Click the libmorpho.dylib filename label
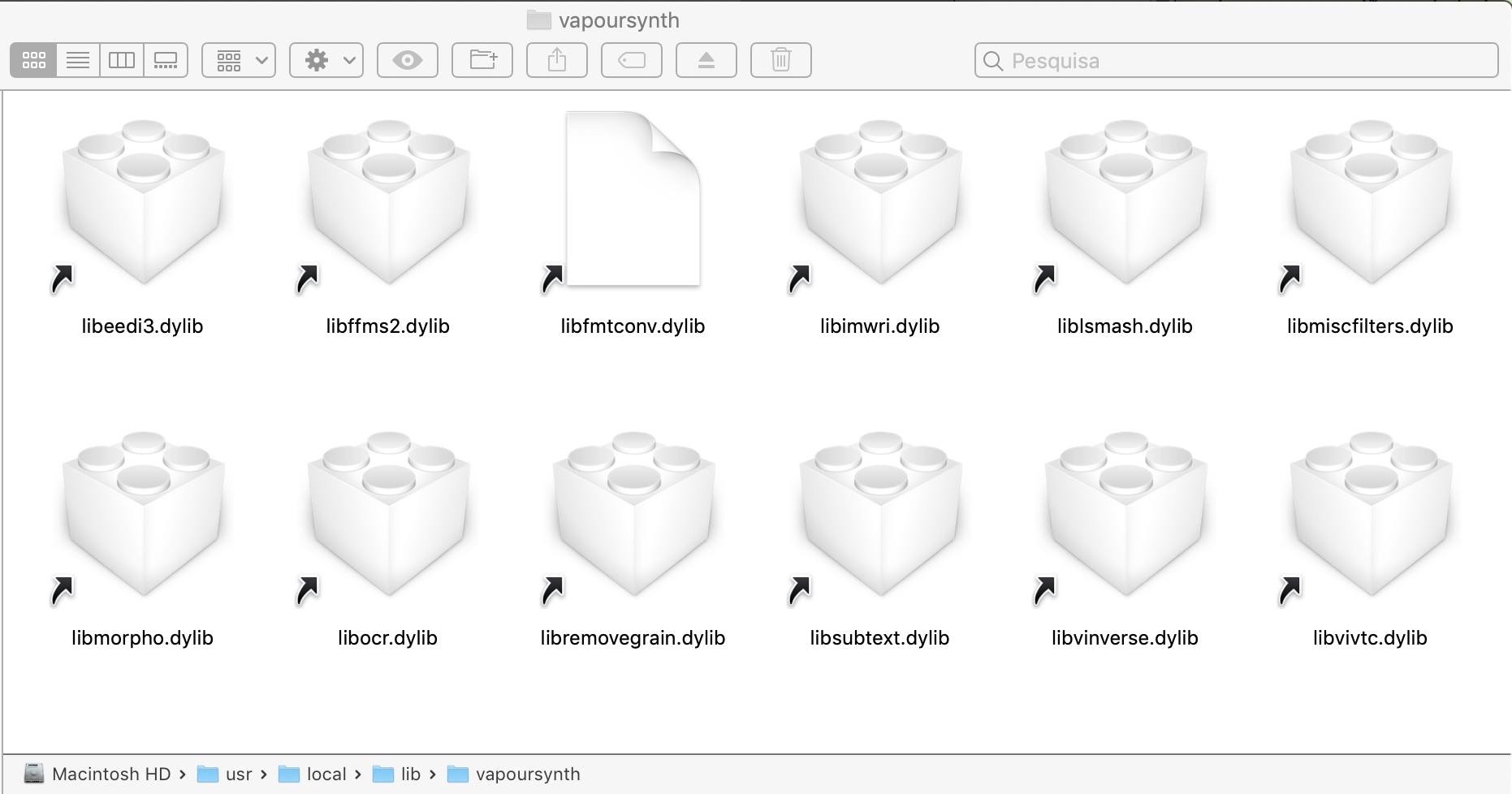 [x=143, y=638]
